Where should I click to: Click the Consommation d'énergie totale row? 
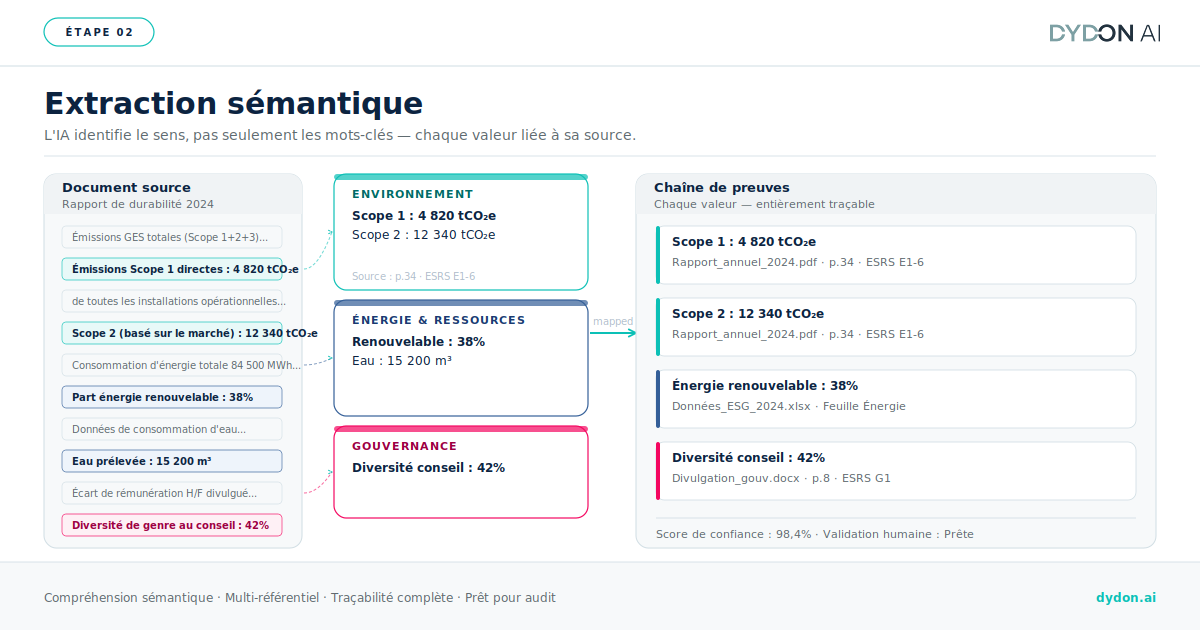click(172, 365)
